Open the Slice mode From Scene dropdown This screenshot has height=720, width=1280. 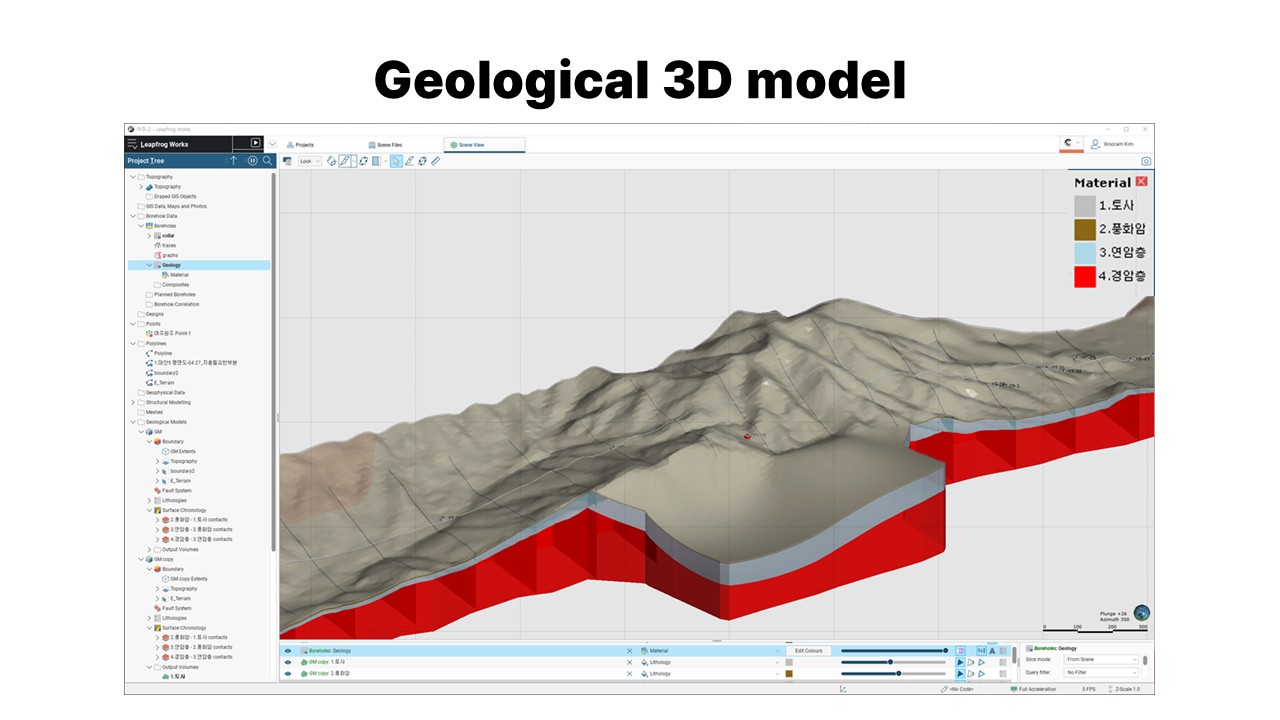click(x=1100, y=660)
